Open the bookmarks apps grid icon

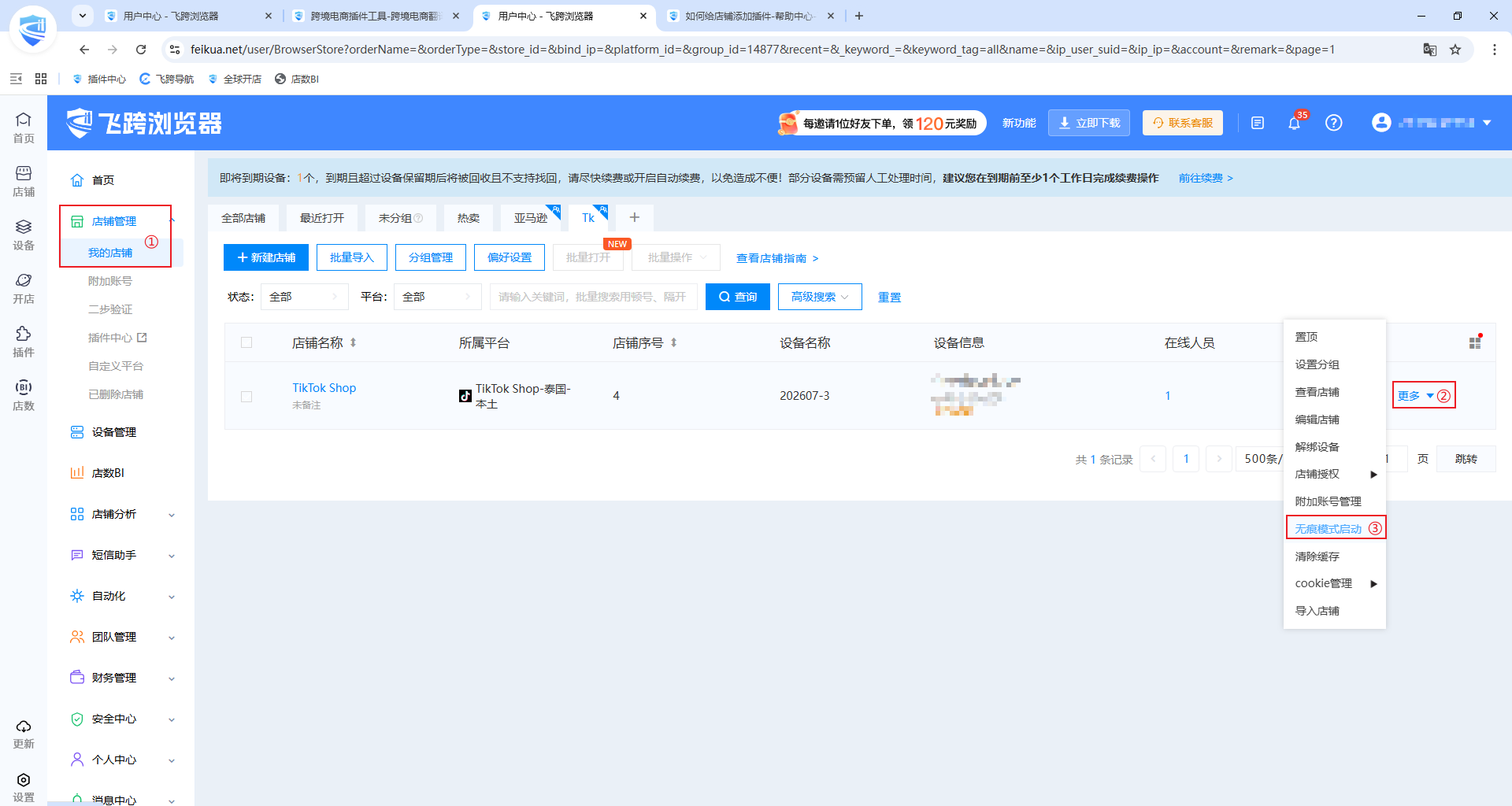pos(41,79)
